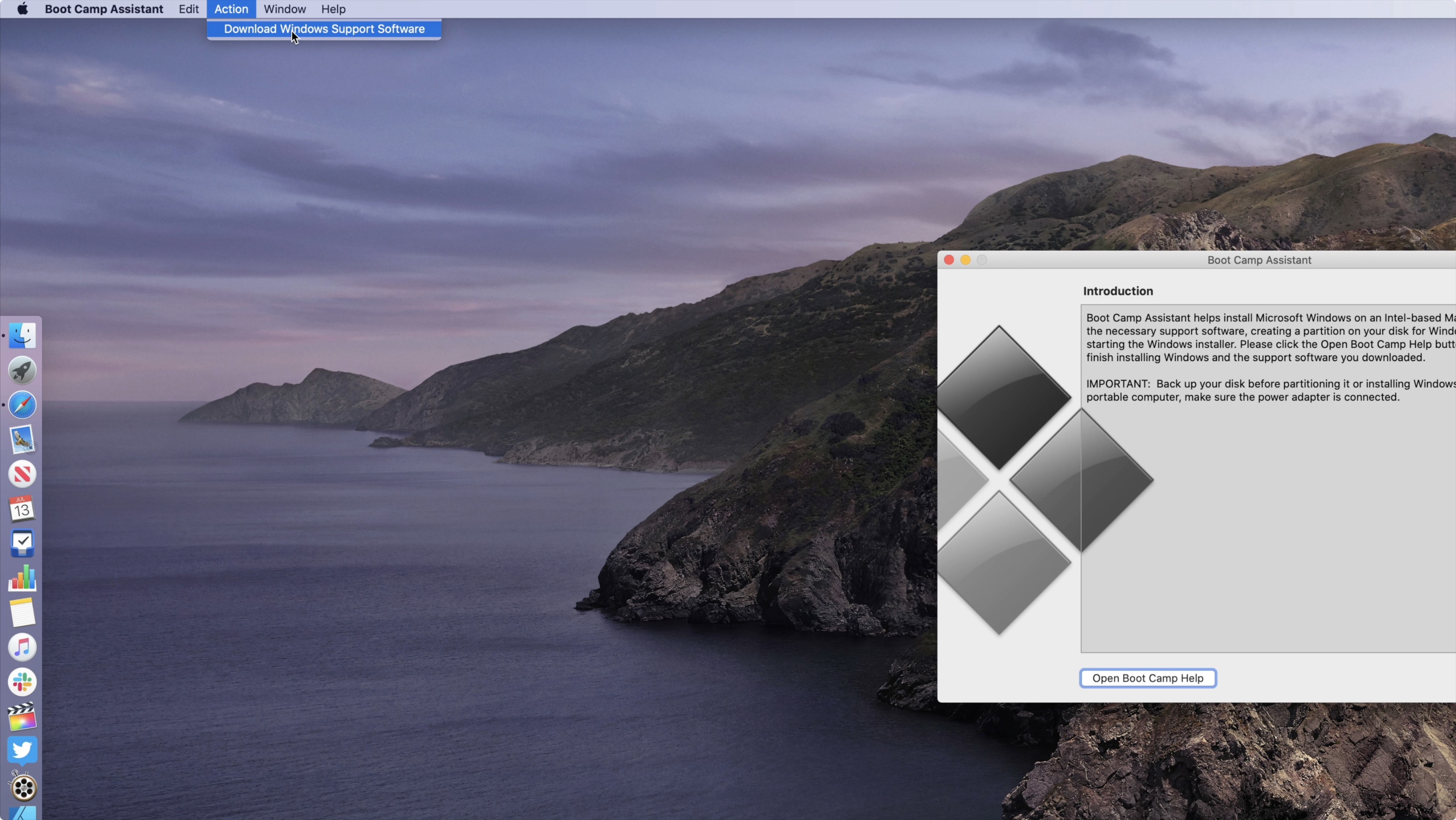1456x820 pixels.
Task: Click Open Boot Camp Help button
Action: (x=1147, y=677)
